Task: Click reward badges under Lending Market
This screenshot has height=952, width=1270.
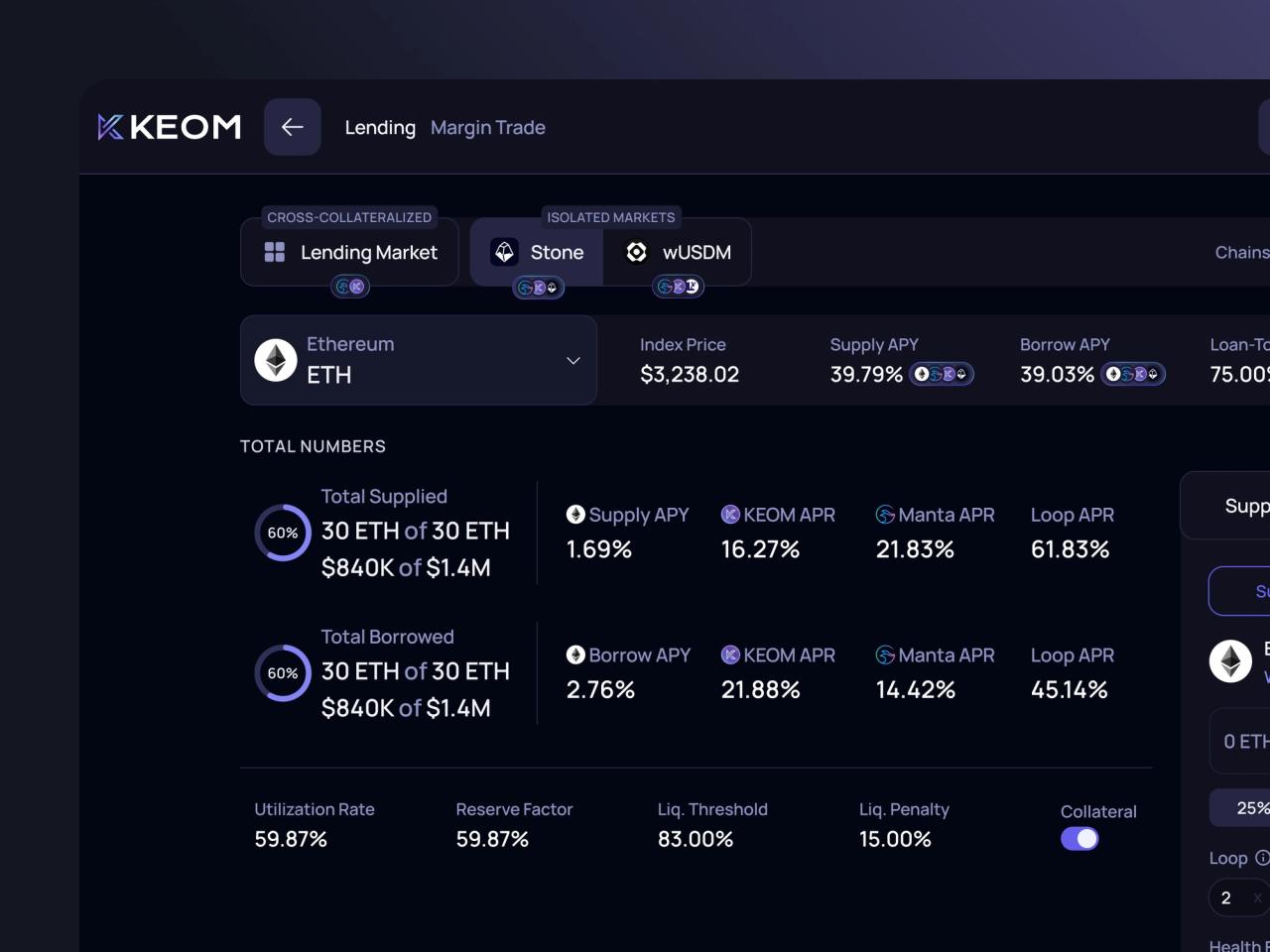Action: (x=349, y=287)
